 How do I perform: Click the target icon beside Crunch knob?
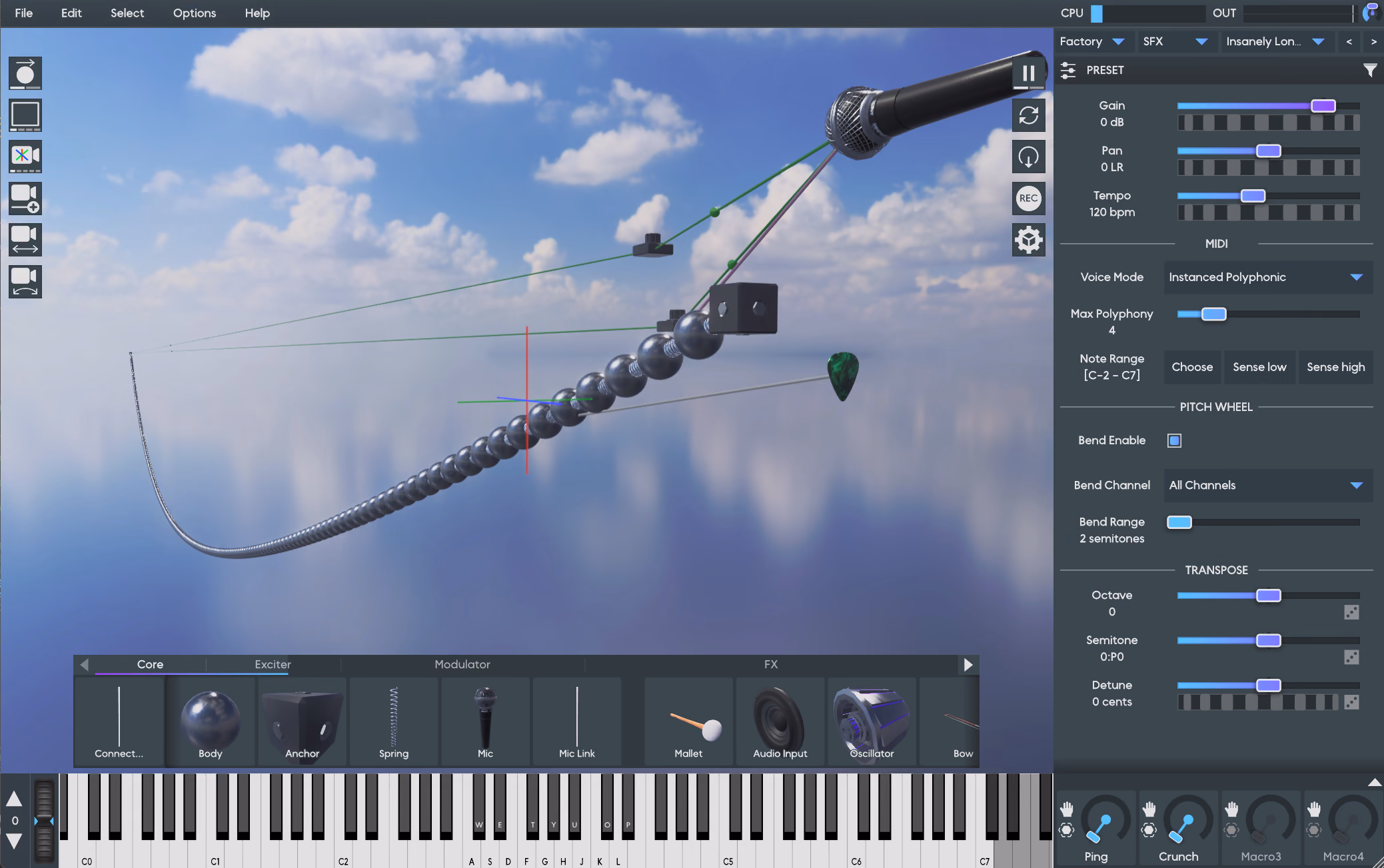[1149, 830]
